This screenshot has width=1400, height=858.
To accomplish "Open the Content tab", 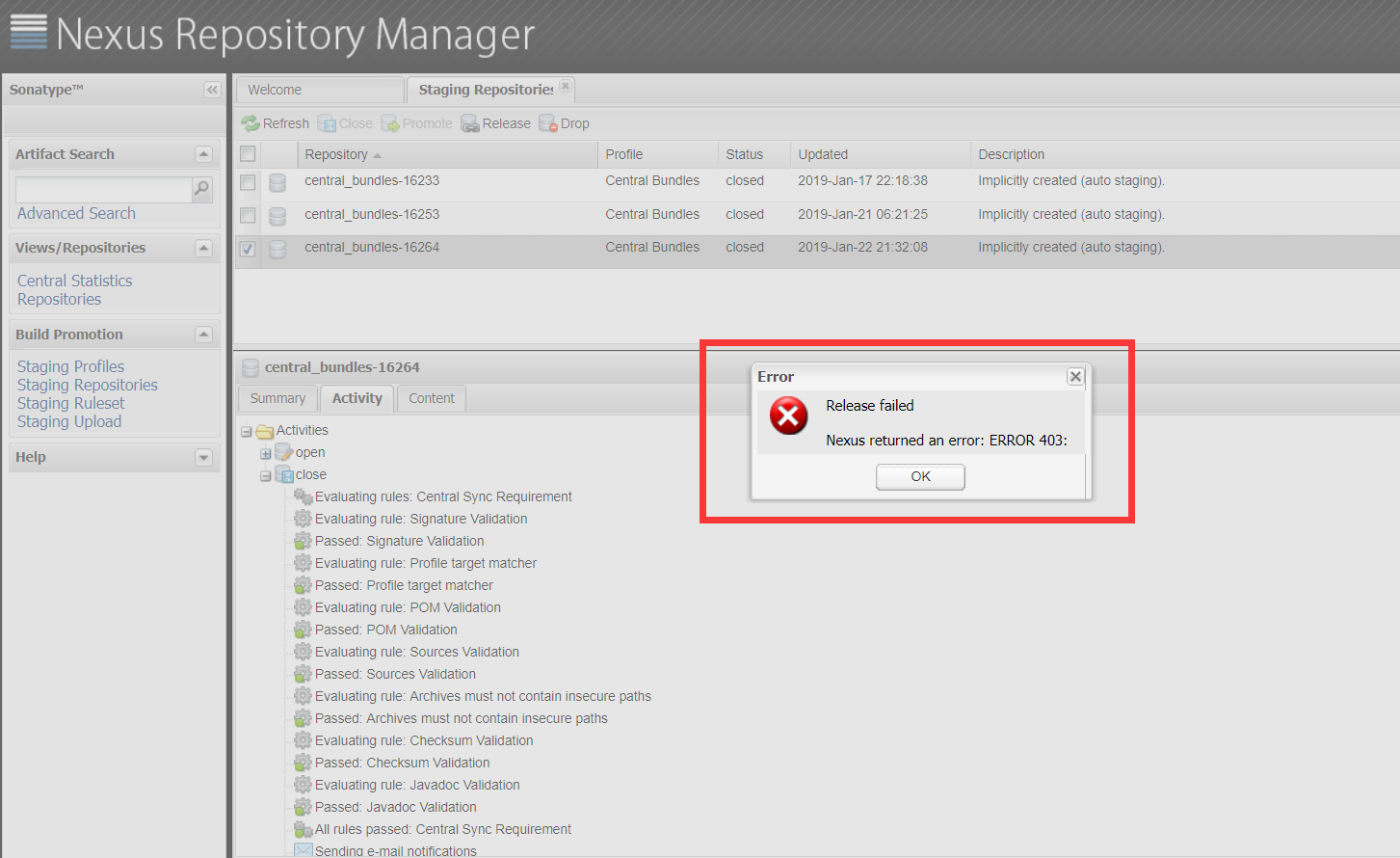I will (432, 398).
